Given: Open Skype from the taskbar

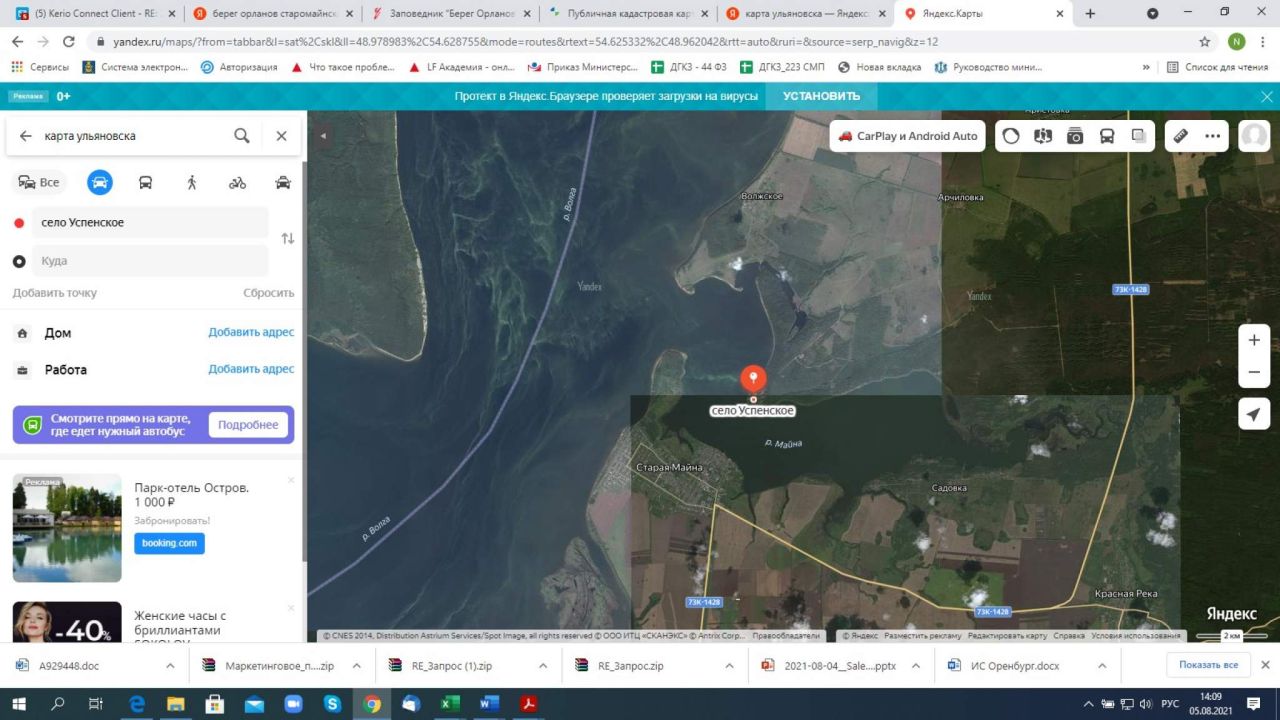Looking at the screenshot, I should tap(332, 704).
